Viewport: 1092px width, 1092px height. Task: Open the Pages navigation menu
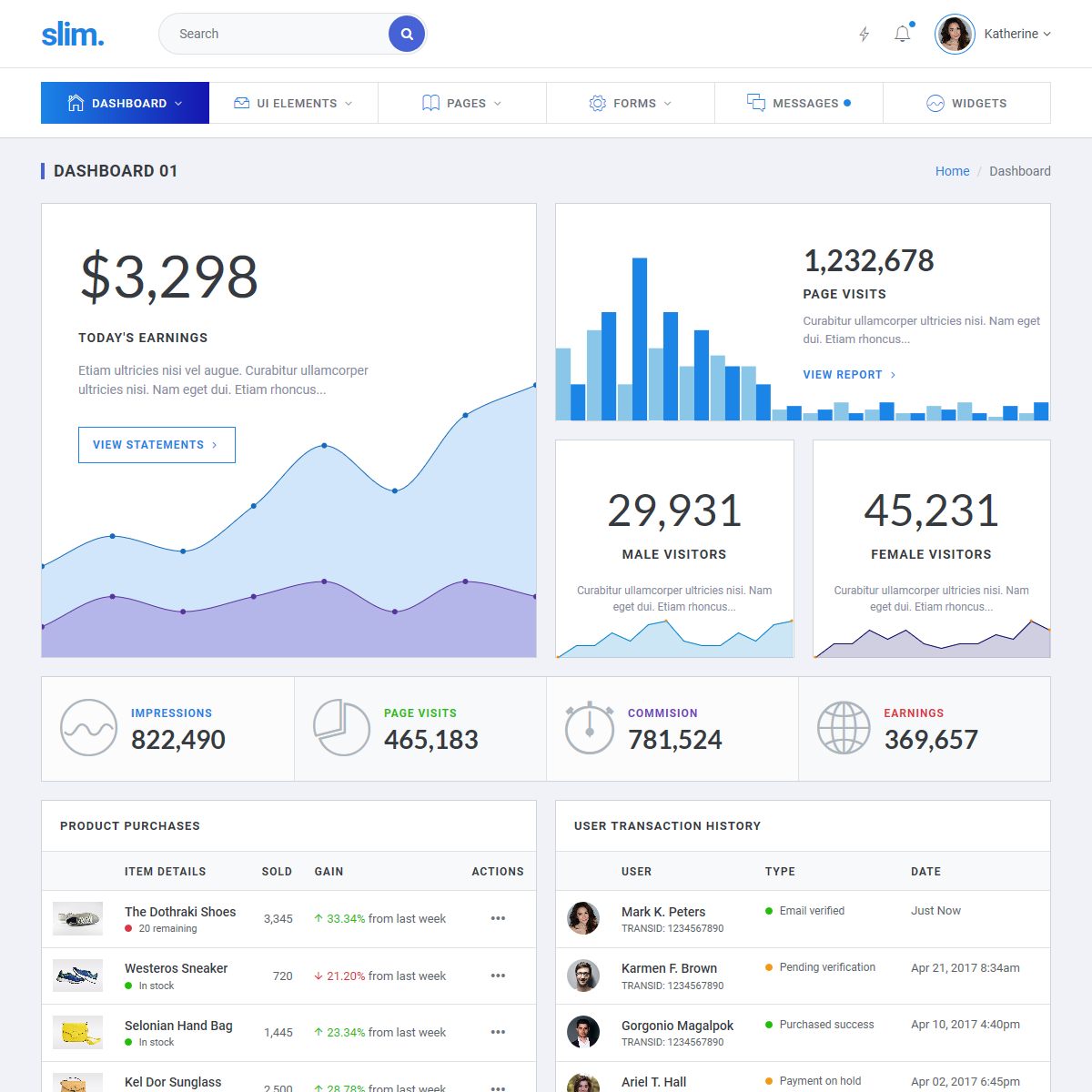point(461,103)
